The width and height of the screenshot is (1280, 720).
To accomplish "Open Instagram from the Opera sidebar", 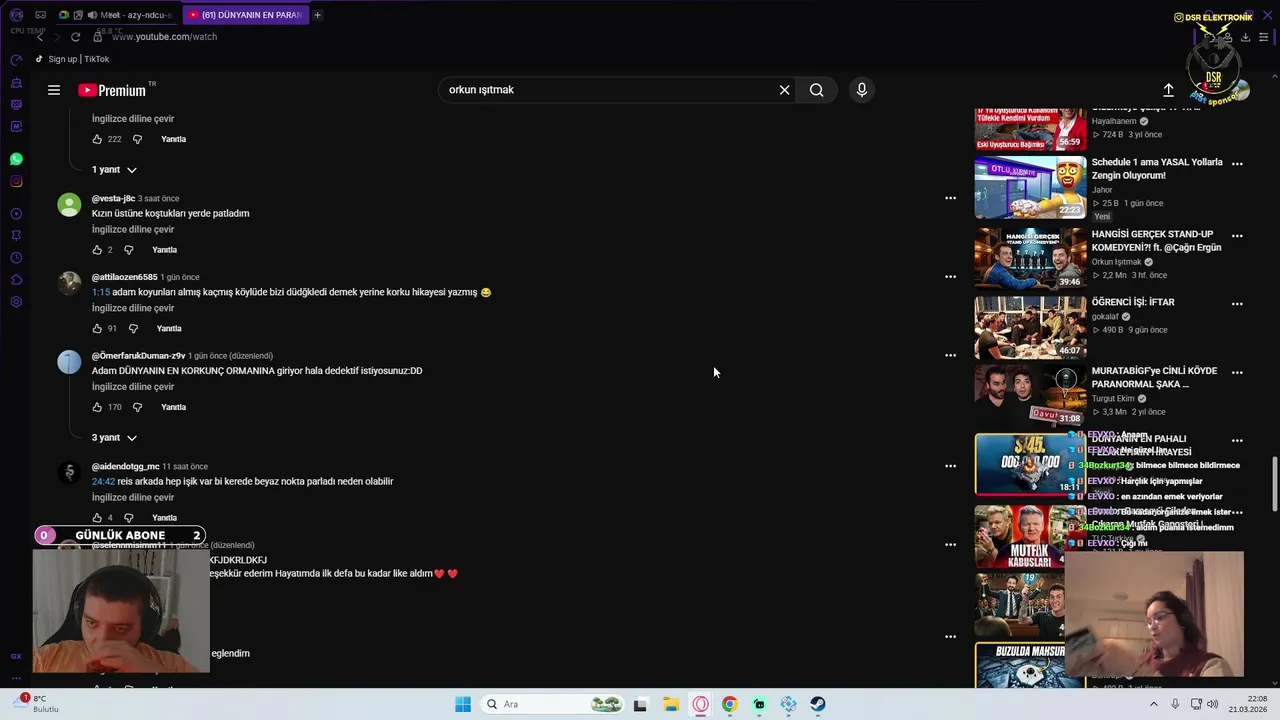I will [x=16, y=181].
